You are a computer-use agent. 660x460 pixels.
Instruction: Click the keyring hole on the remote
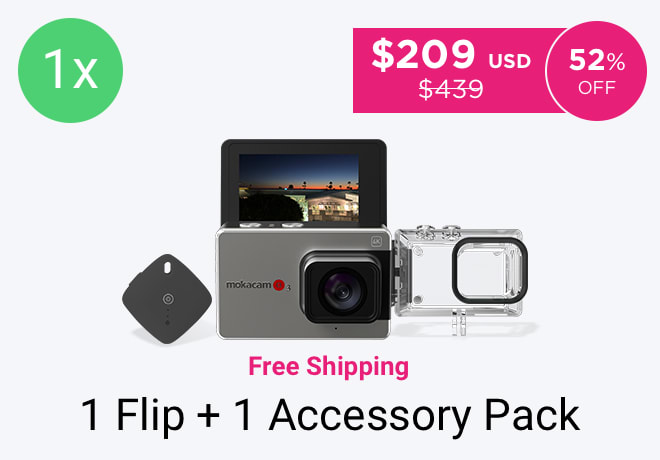167,267
